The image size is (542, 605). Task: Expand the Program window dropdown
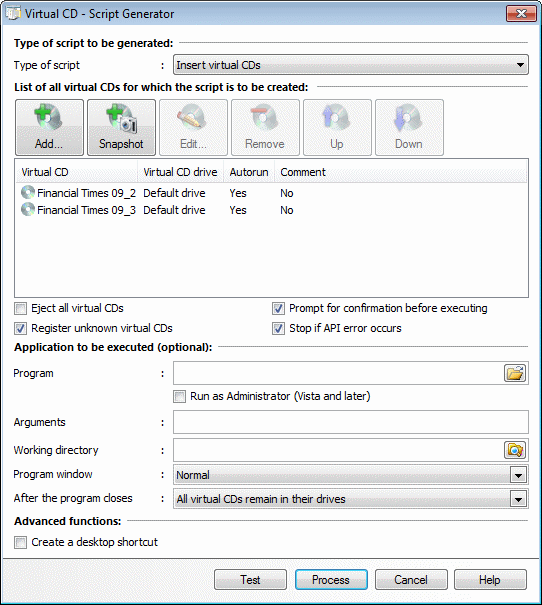pyautogui.click(x=351, y=475)
